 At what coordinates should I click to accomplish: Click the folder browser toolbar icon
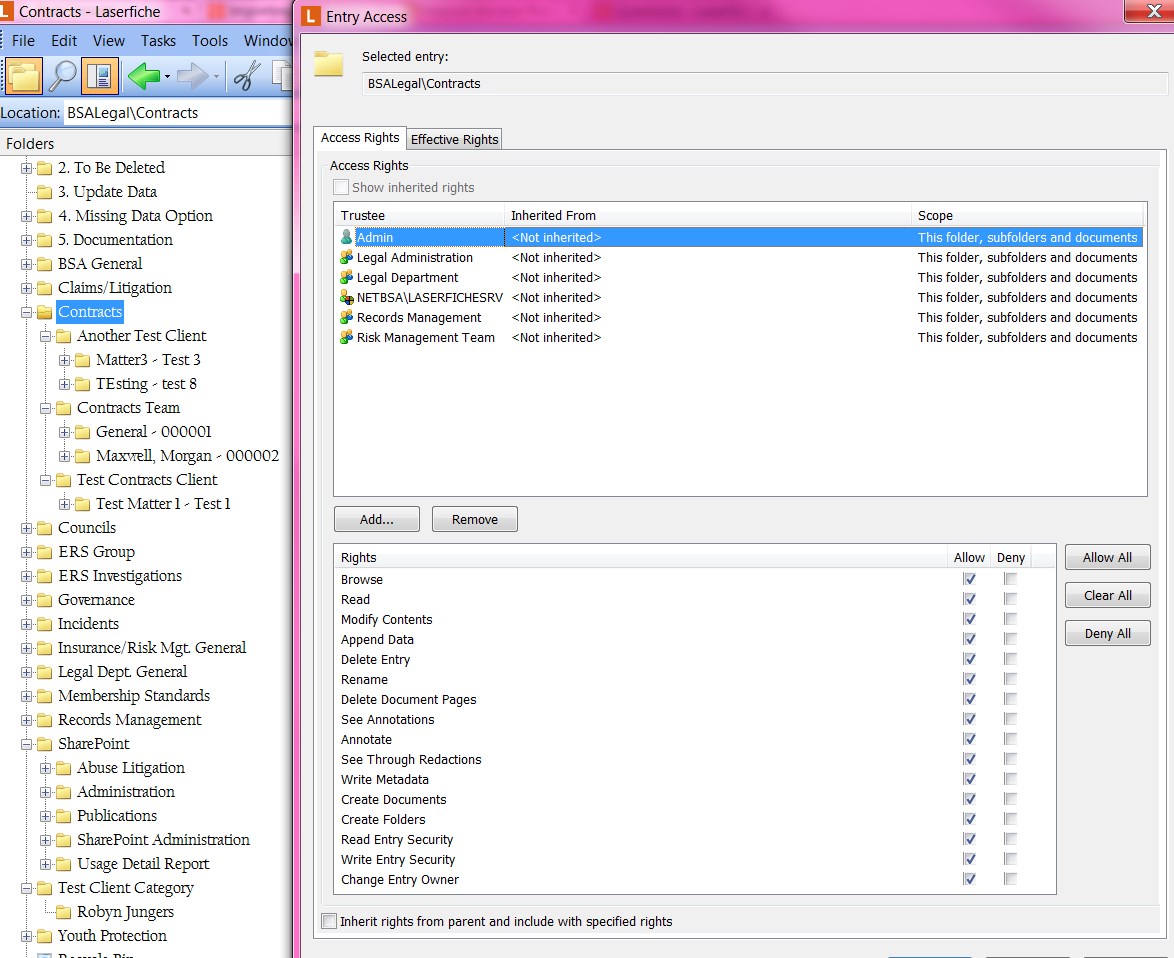click(x=24, y=76)
